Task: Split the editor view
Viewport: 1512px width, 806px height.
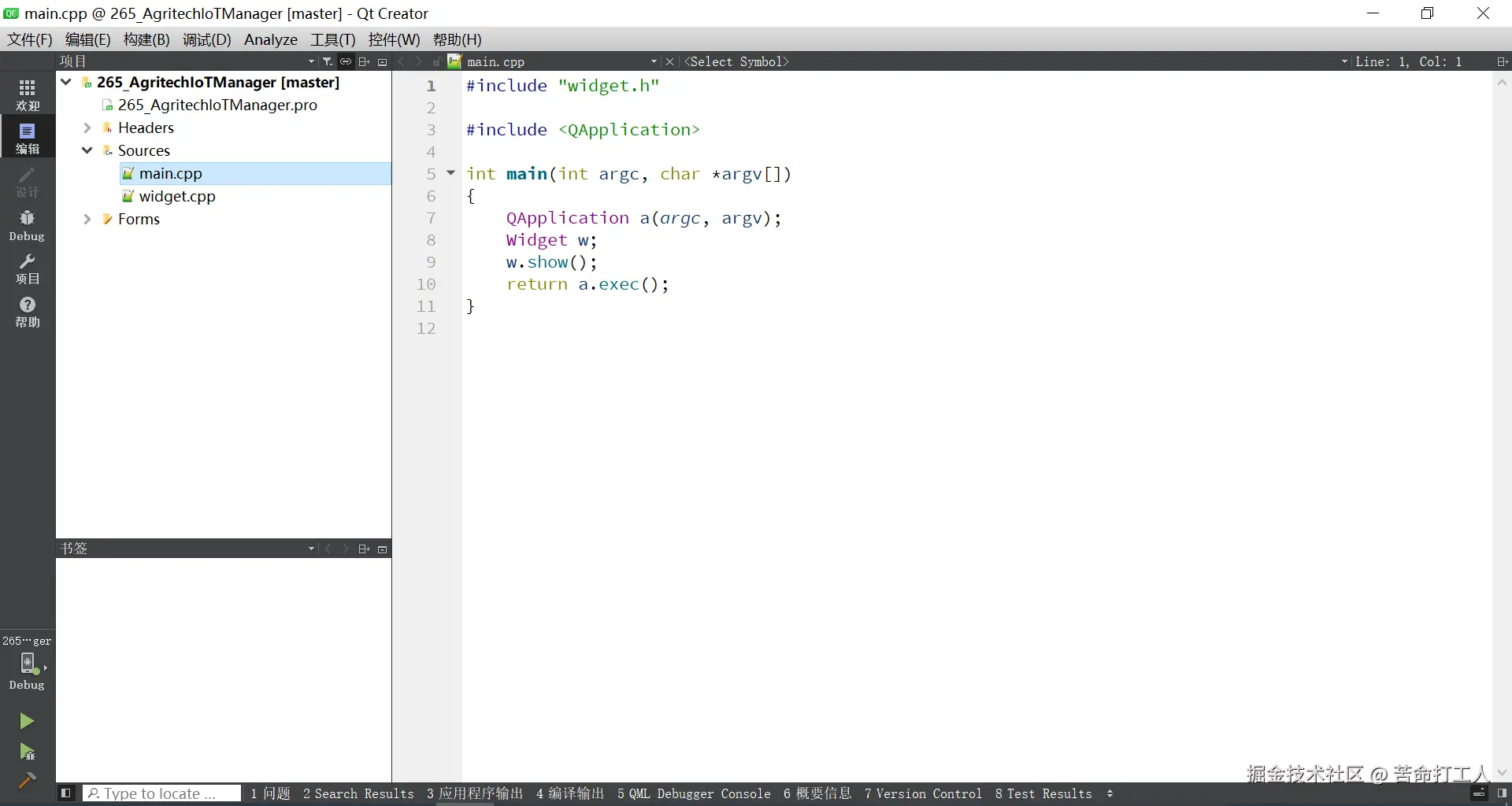Action: [x=1502, y=61]
